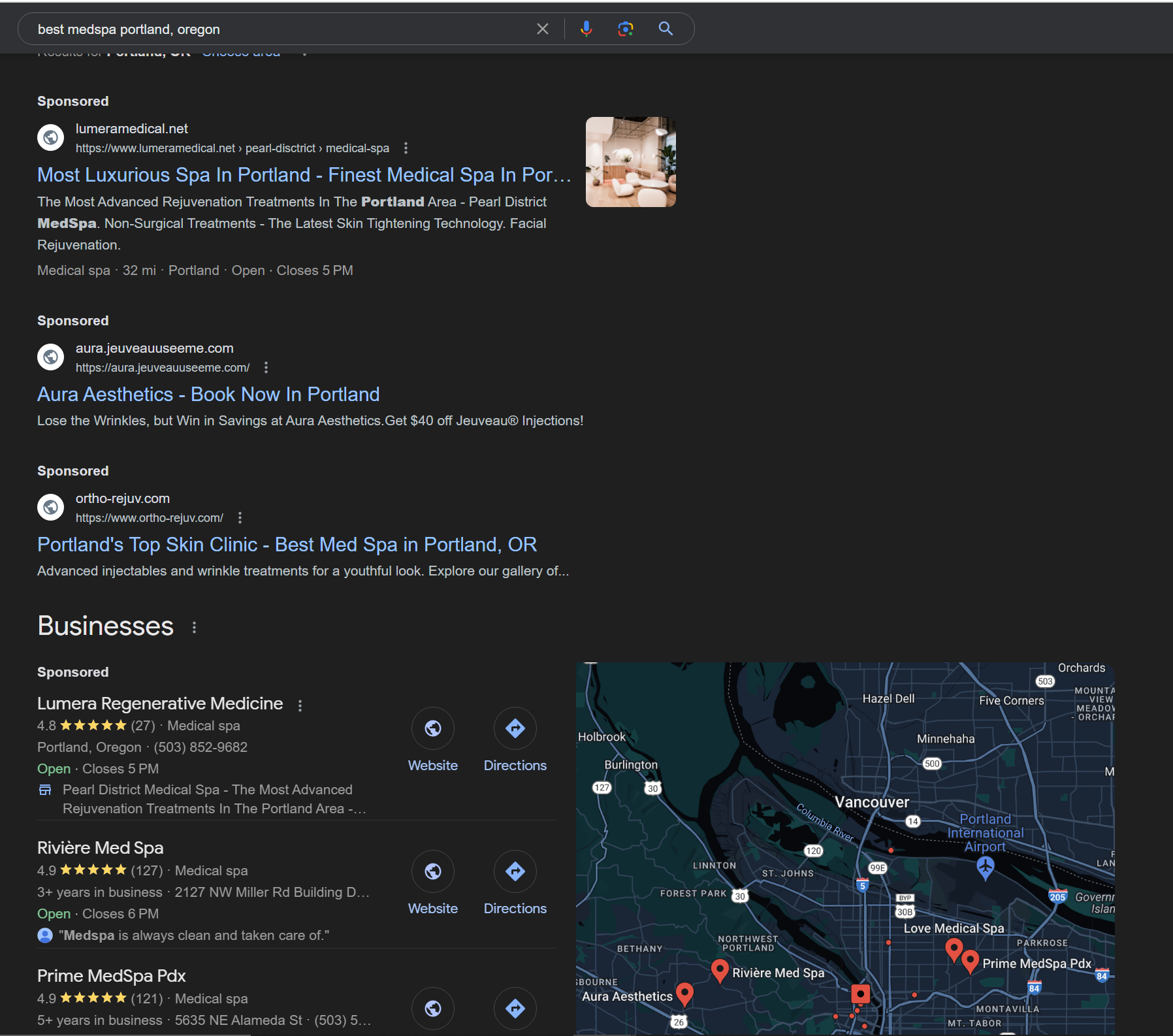Screen dimensions: 1173x1036
Task: Click Lumera phone number (503) 852-9682
Action: pyautogui.click(x=201, y=747)
